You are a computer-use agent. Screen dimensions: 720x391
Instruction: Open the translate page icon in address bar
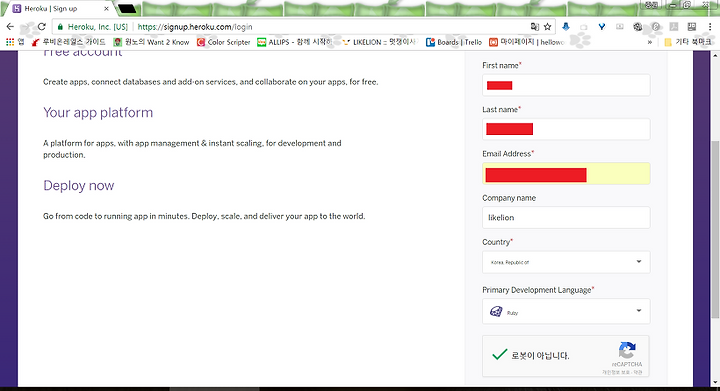point(534,27)
